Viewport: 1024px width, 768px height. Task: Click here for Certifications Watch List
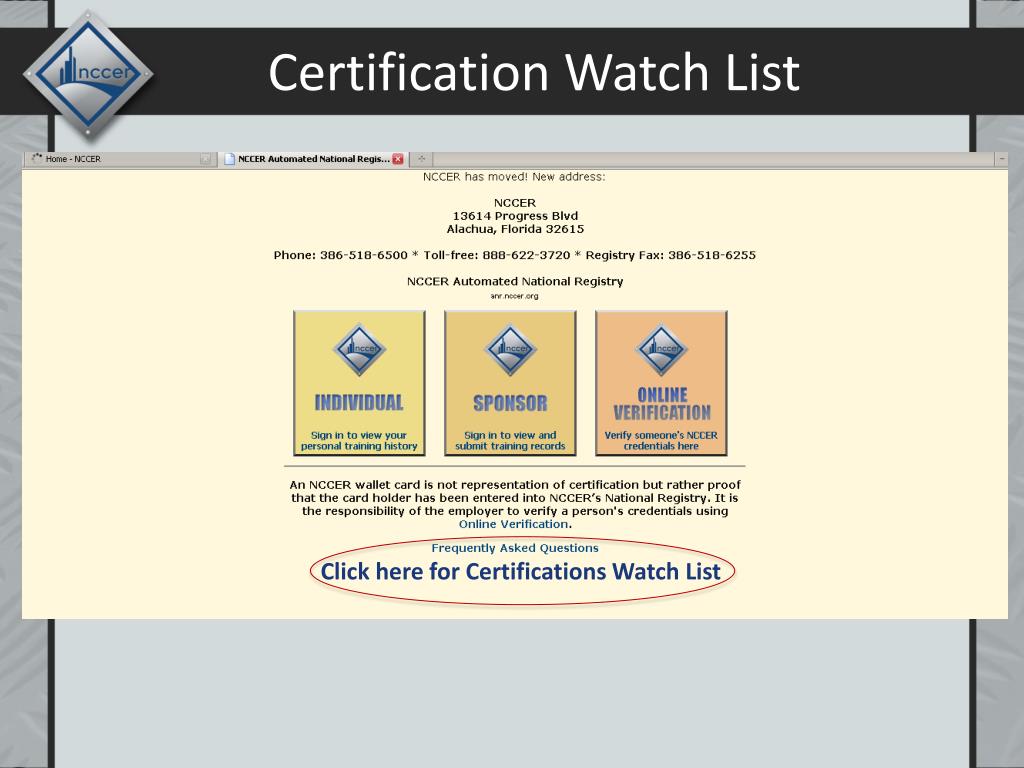[520, 571]
